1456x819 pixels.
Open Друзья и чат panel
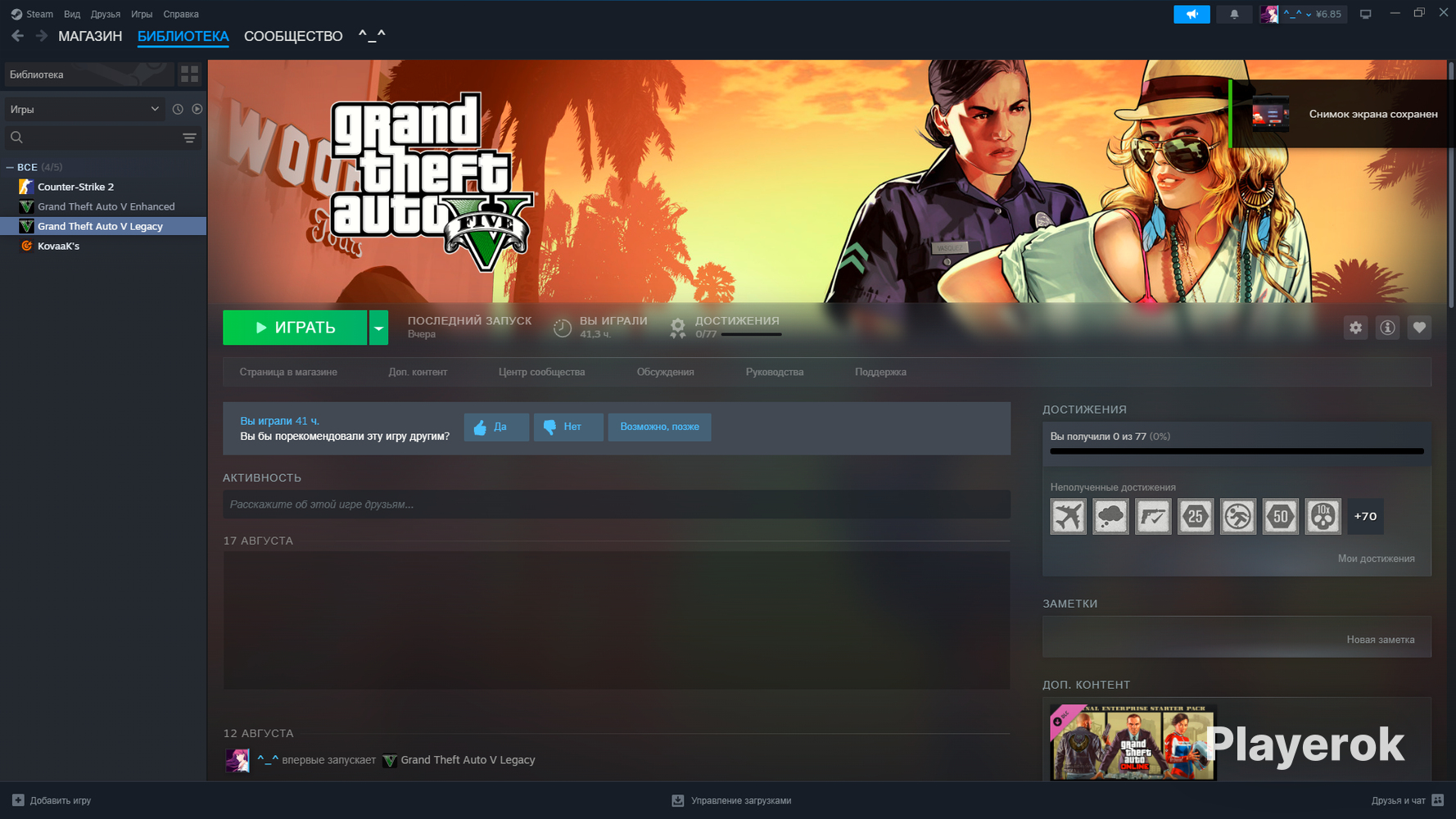1408,800
